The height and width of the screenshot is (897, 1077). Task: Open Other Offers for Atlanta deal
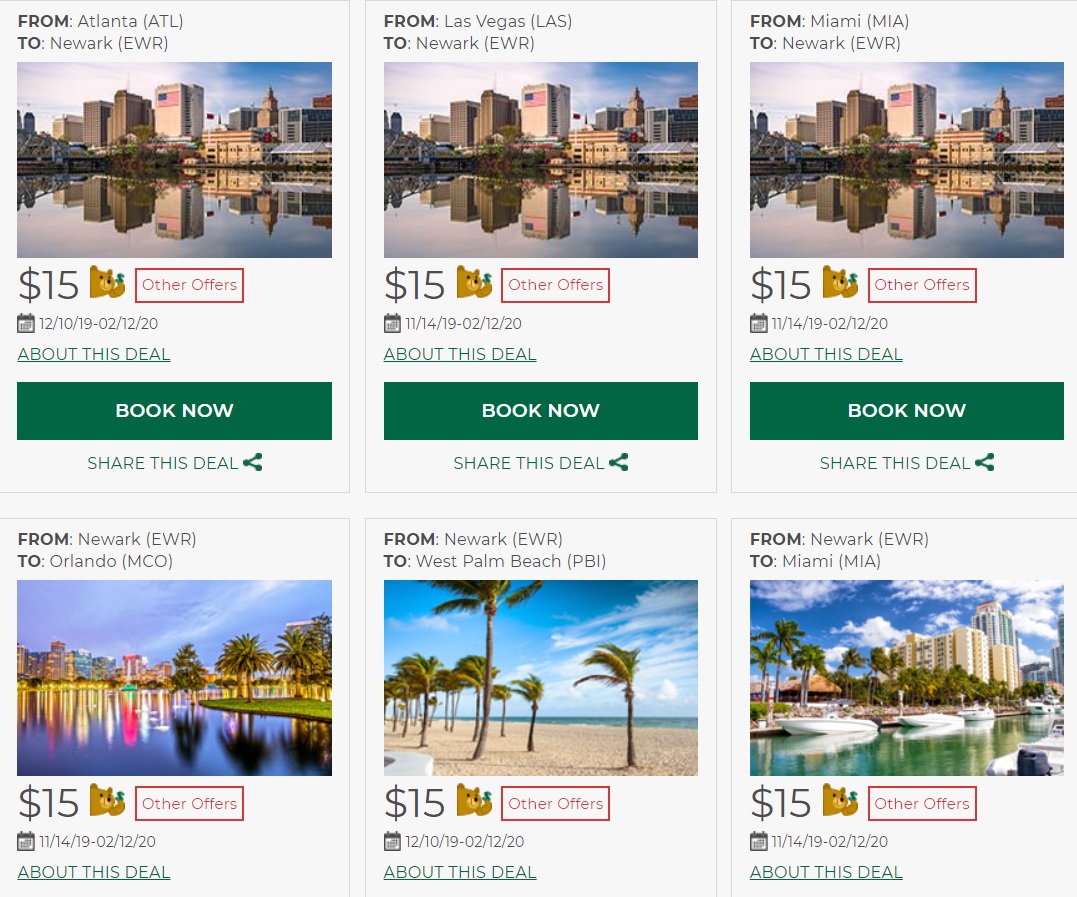(x=189, y=285)
